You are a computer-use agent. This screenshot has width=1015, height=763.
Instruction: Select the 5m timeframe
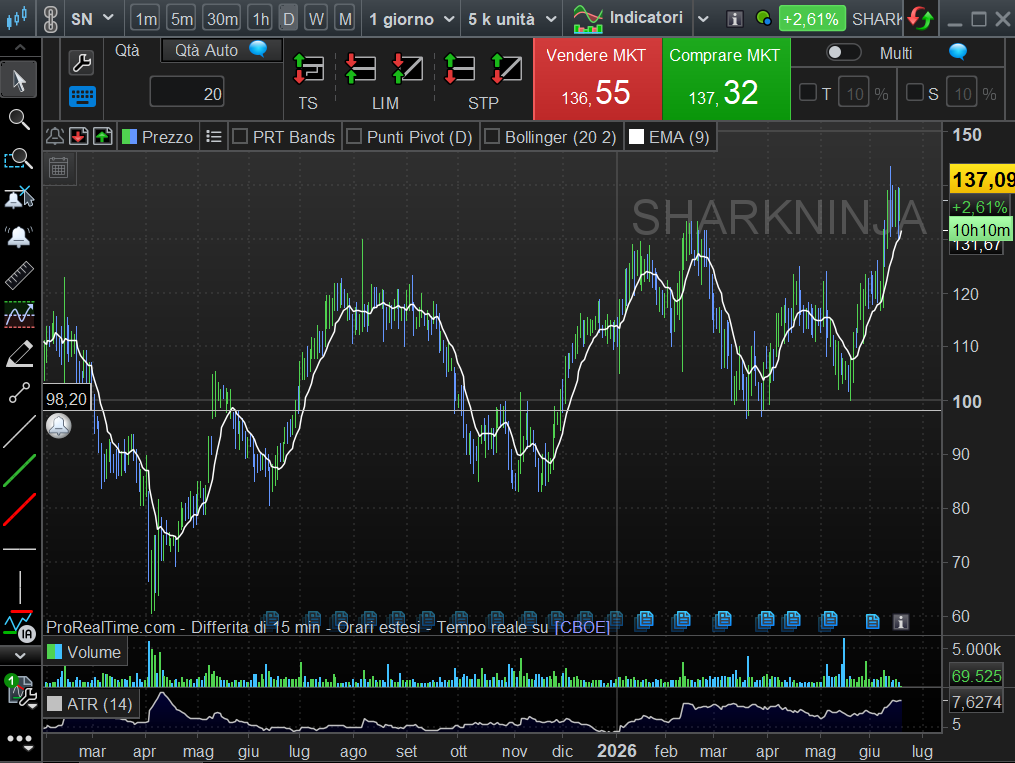(x=182, y=19)
